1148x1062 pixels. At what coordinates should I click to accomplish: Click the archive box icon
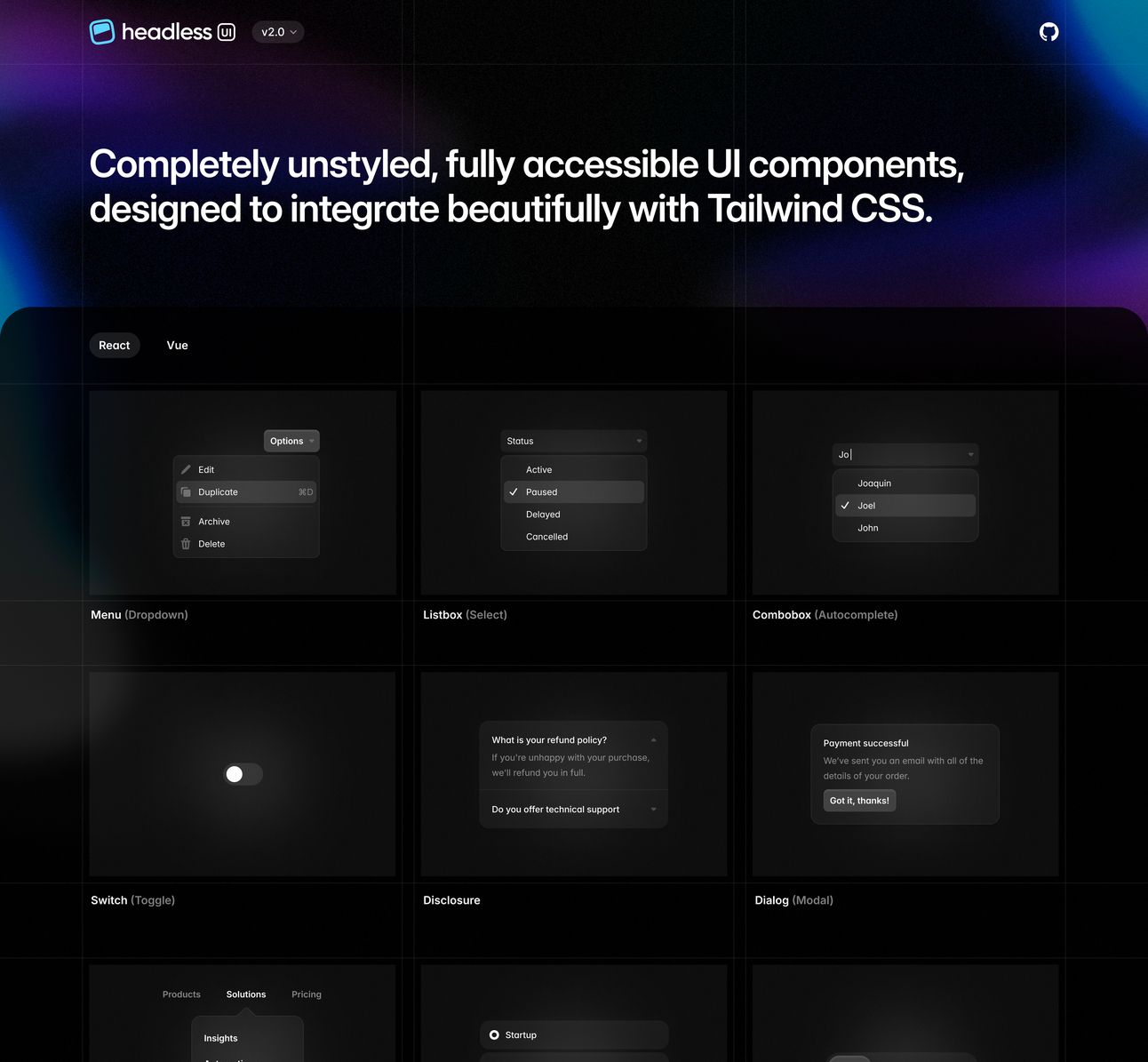click(186, 522)
